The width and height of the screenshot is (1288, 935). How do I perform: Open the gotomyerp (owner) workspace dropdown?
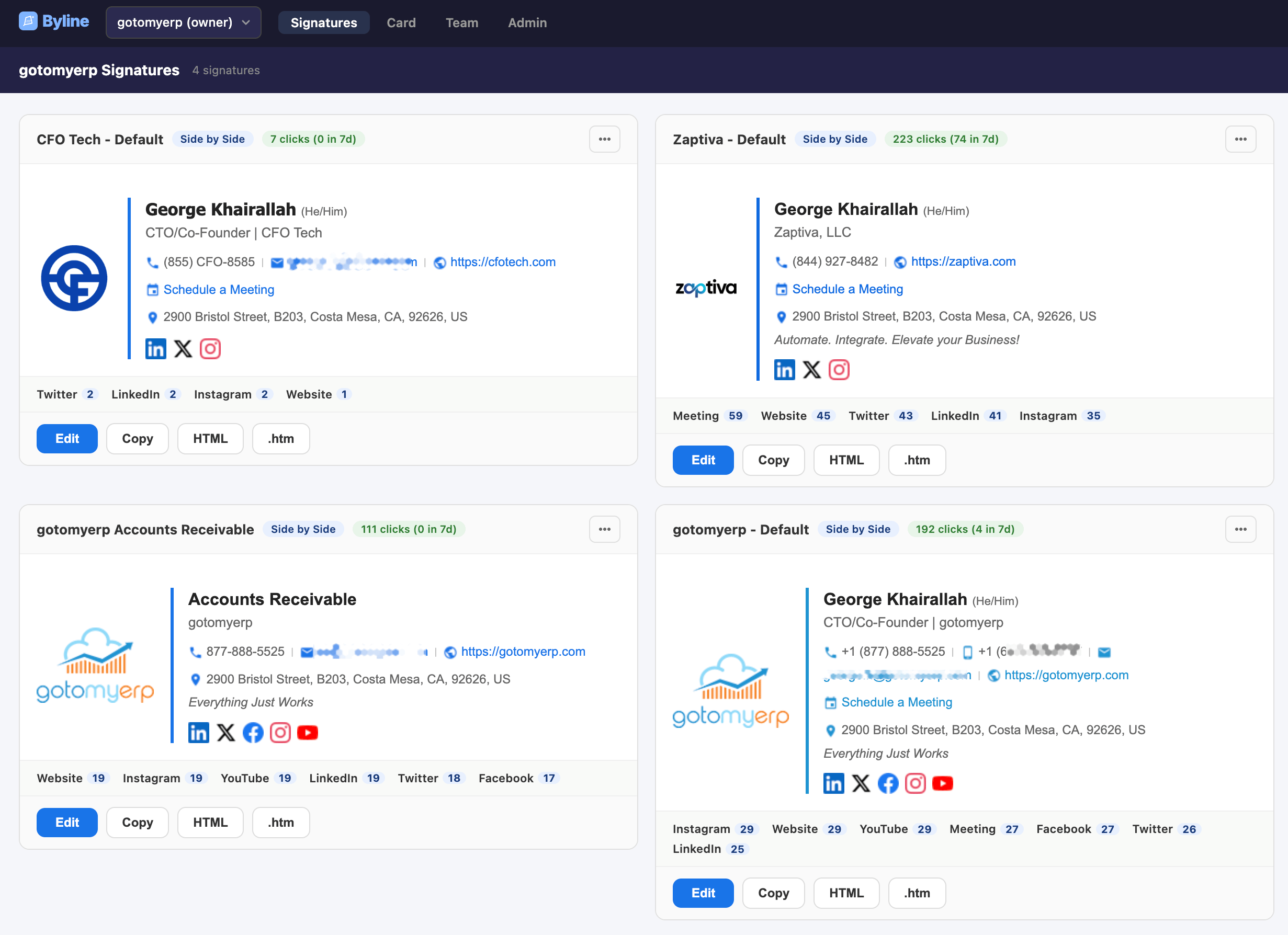184,22
